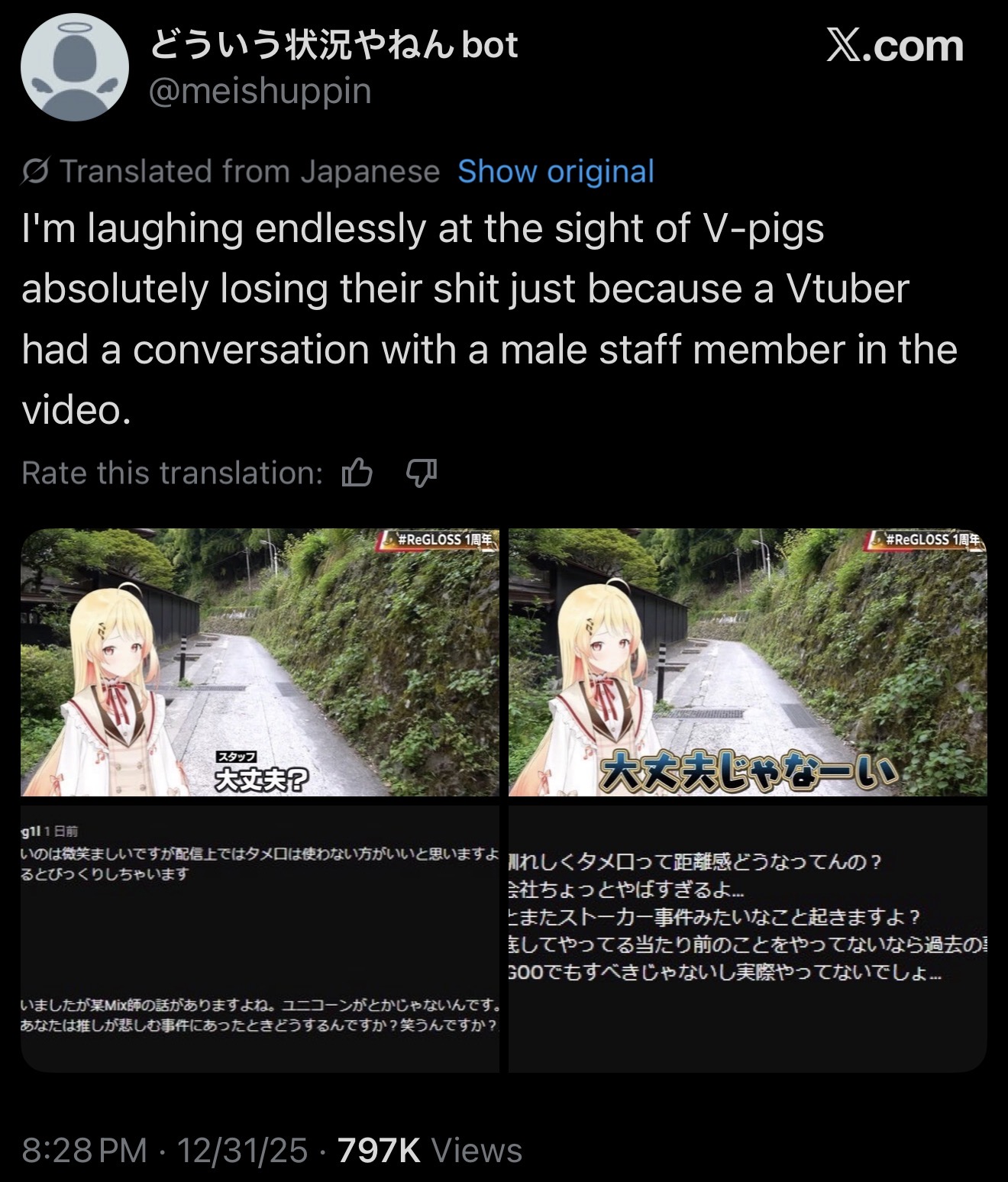The height and width of the screenshot is (1182, 1008).
Task: Click the #ReGLOSS 1周年 tag in left image
Action: 438,539
